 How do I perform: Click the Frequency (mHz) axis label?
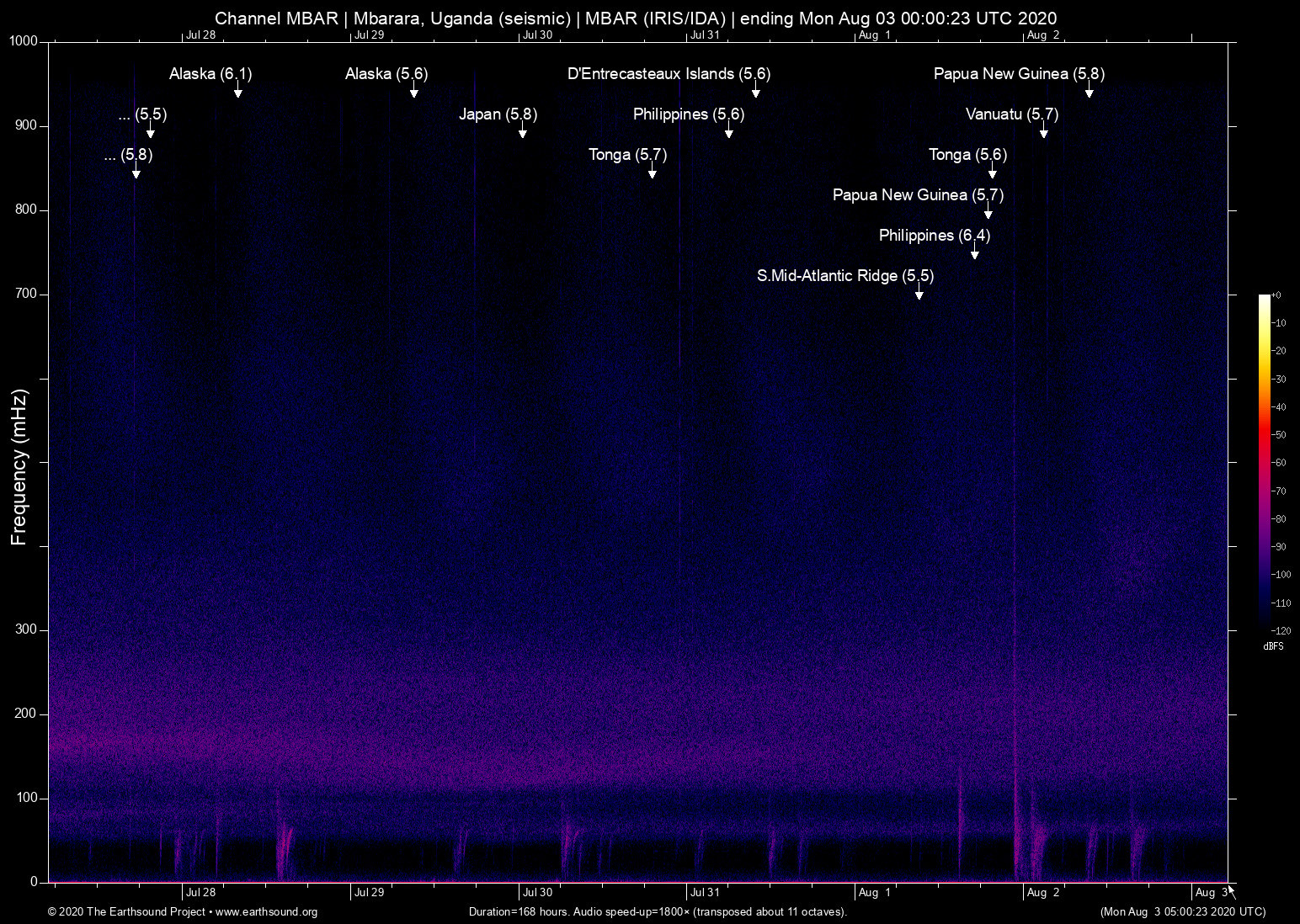[x=19, y=467]
